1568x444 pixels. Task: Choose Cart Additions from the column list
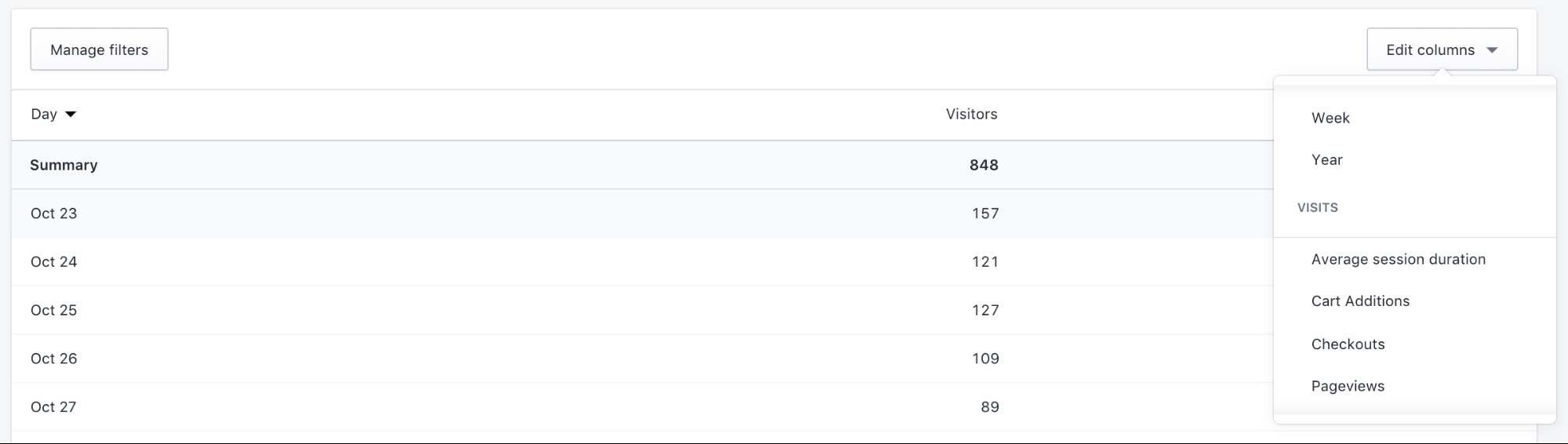[1360, 301]
